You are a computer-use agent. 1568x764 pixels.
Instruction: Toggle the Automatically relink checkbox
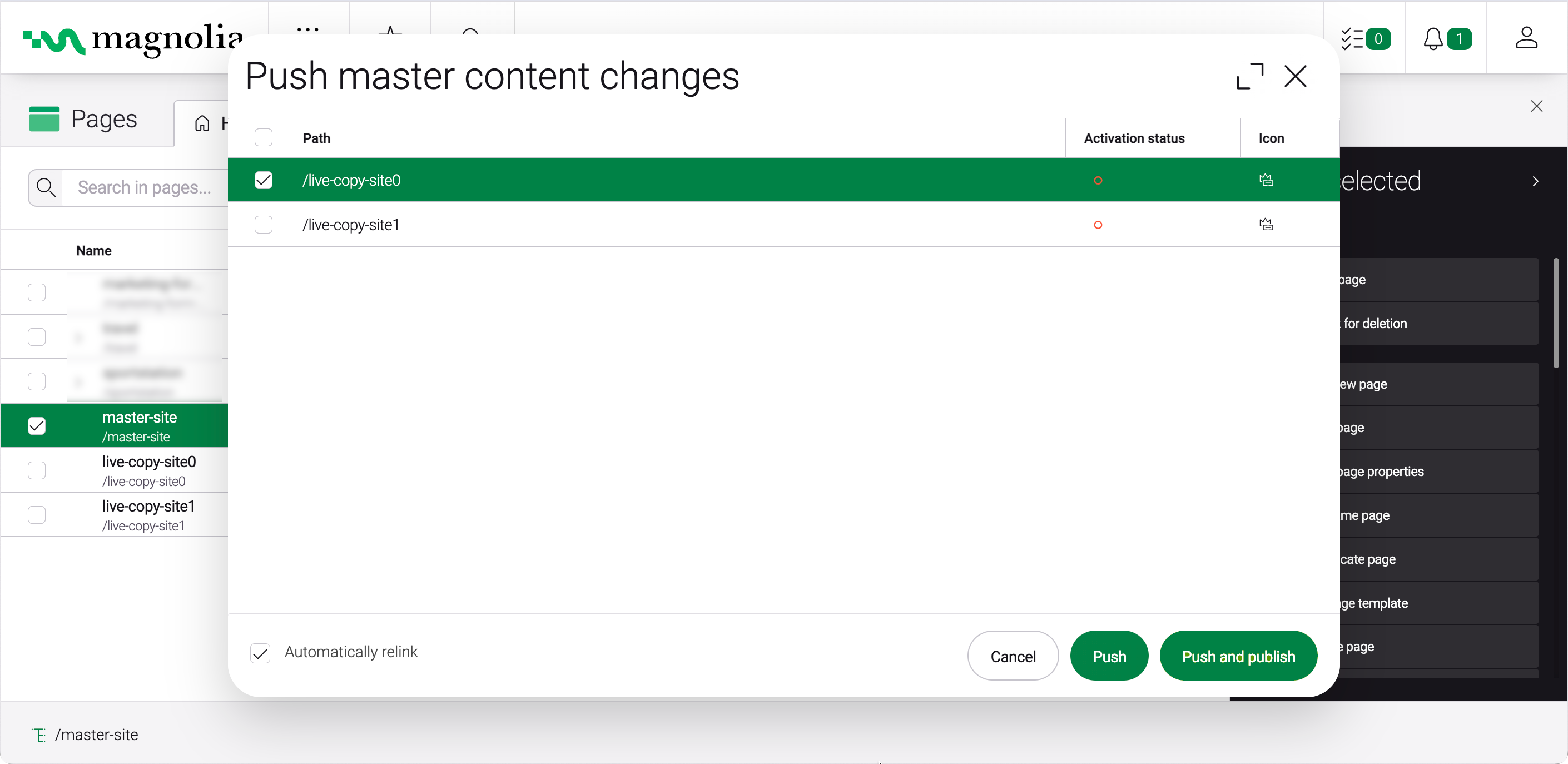click(261, 653)
